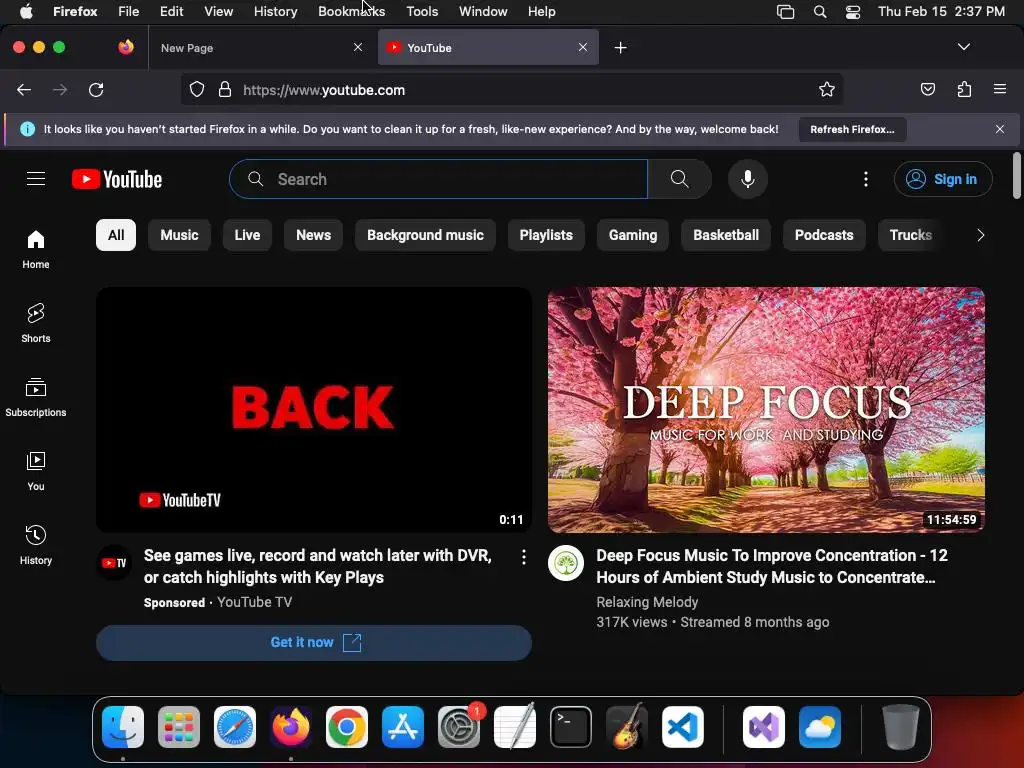This screenshot has width=1024, height=768.
Task: Save to Pocket icon in toolbar
Action: click(x=928, y=89)
